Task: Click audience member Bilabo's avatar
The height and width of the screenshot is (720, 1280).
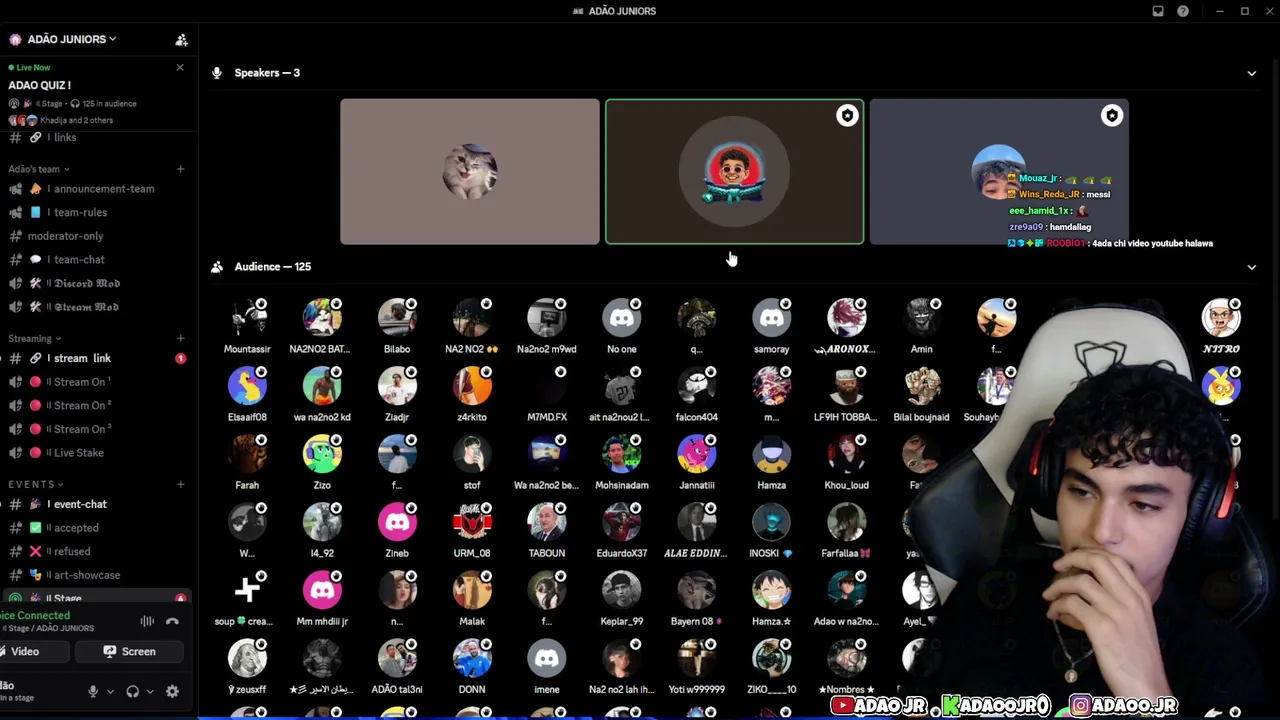Action: coord(397,318)
